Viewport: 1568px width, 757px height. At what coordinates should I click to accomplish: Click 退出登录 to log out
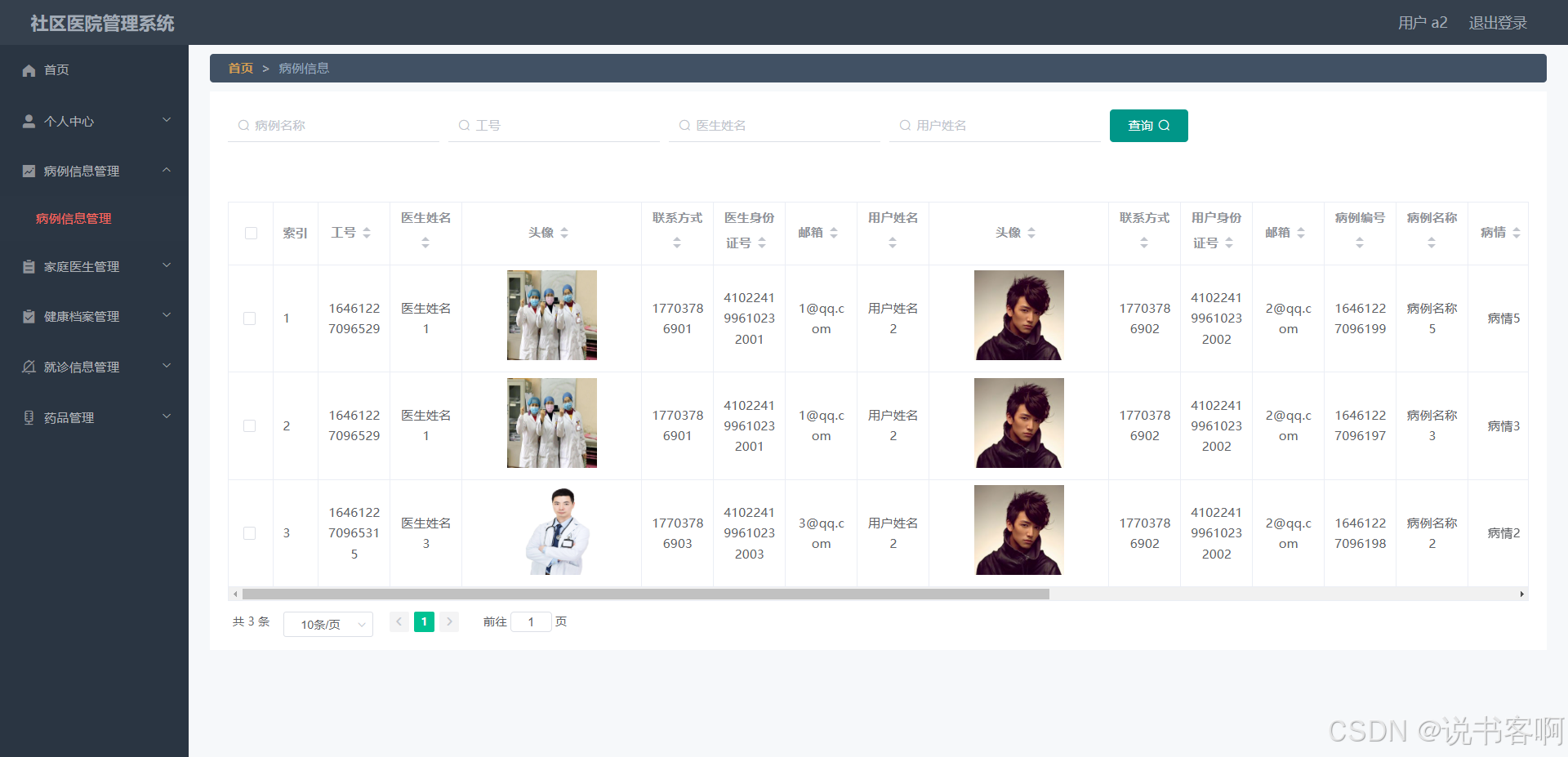point(1498,23)
